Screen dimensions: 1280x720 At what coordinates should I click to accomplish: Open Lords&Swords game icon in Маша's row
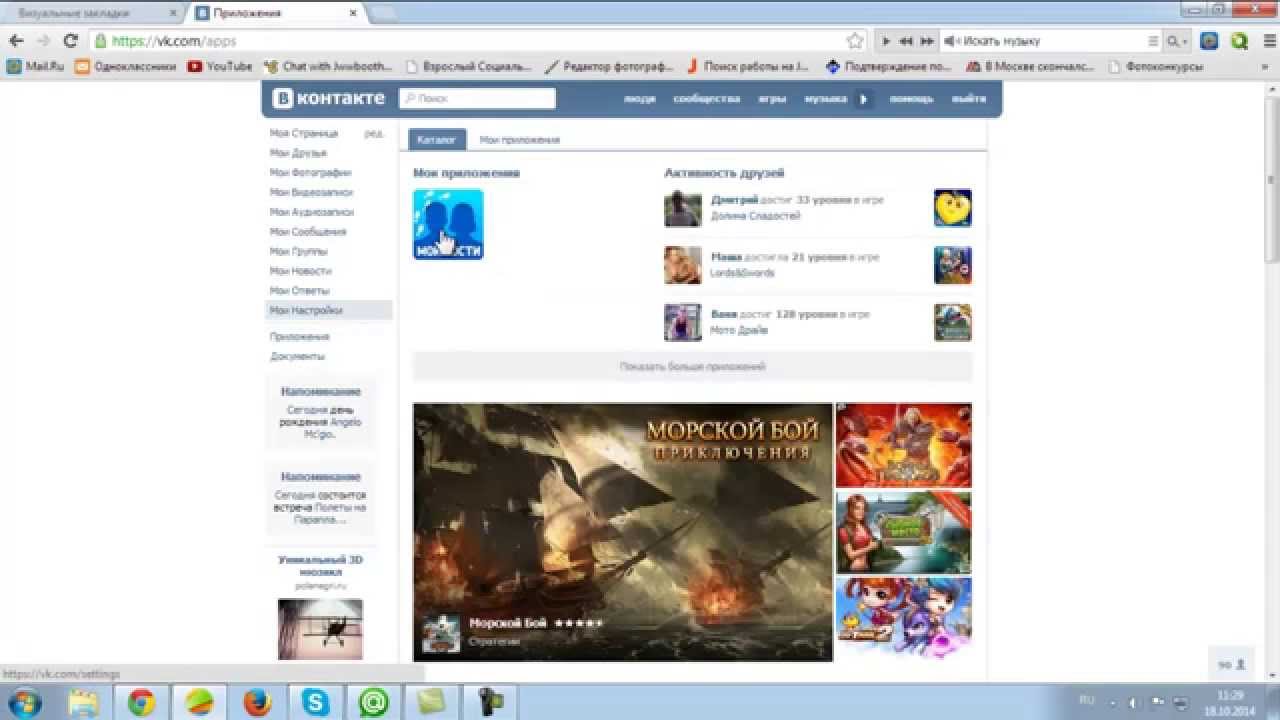coord(953,265)
